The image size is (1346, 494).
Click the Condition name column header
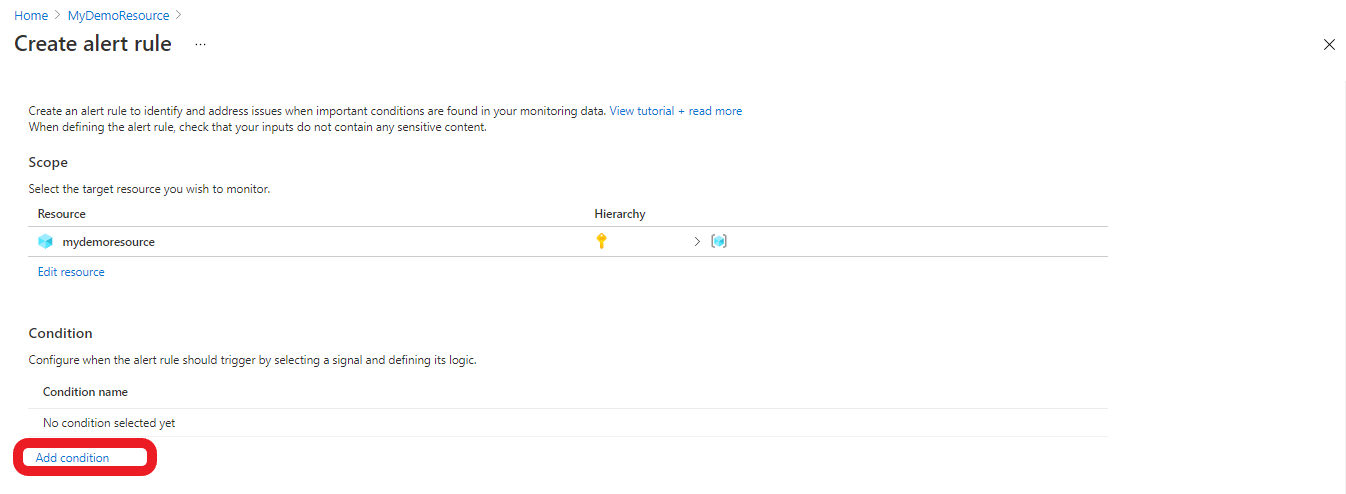tap(85, 392)
